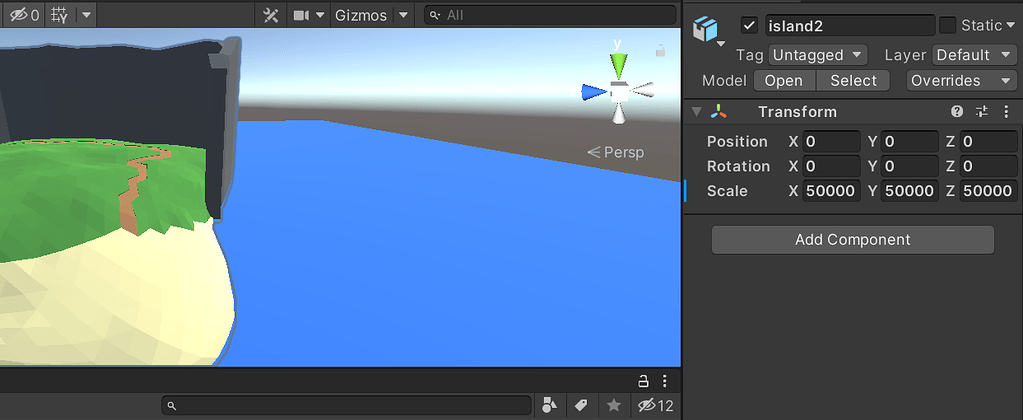
Task: Open the Transform presets icon
Action: tap(982, 112)
